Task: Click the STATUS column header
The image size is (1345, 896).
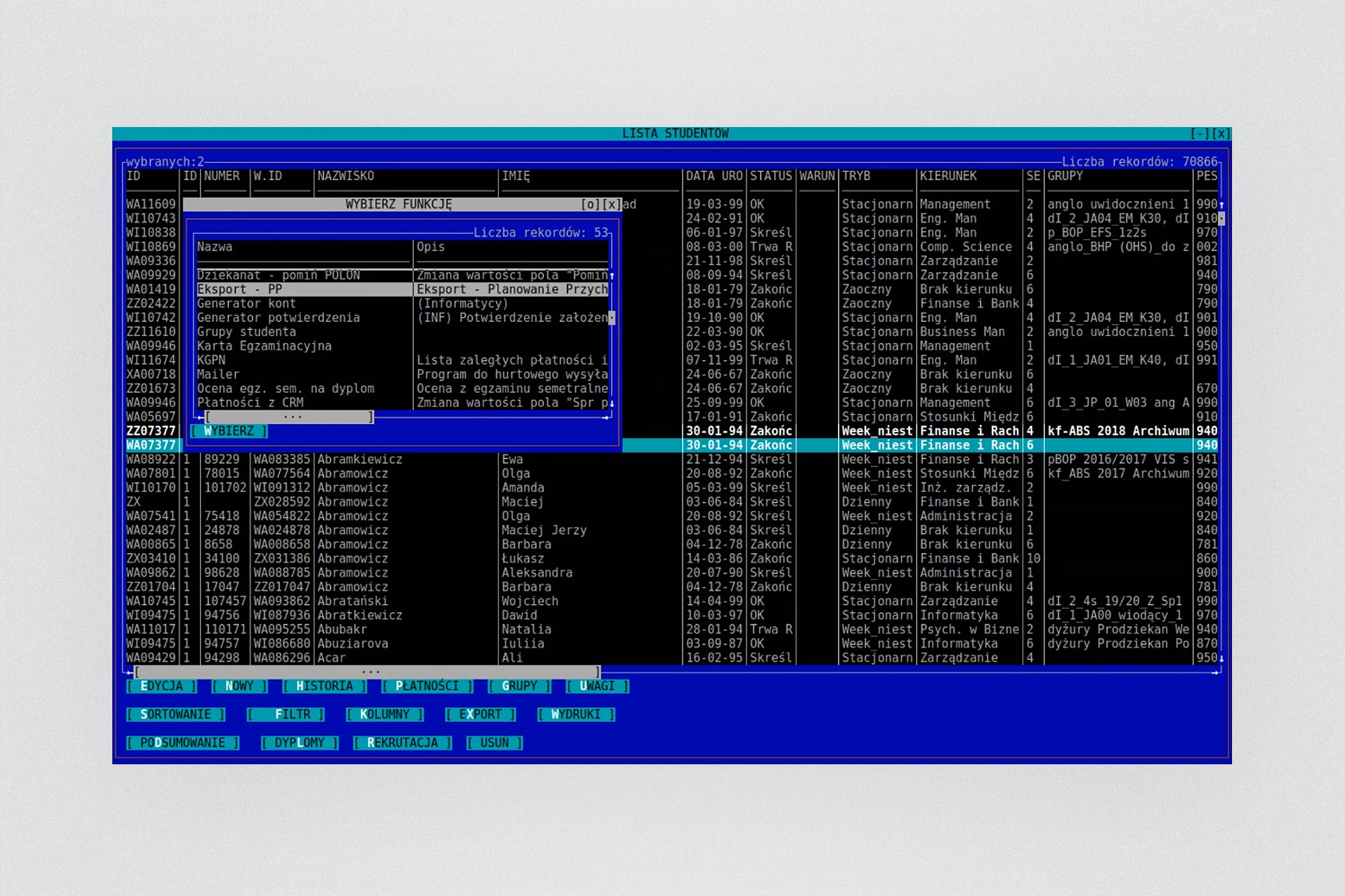Action: tap(771, 176)
